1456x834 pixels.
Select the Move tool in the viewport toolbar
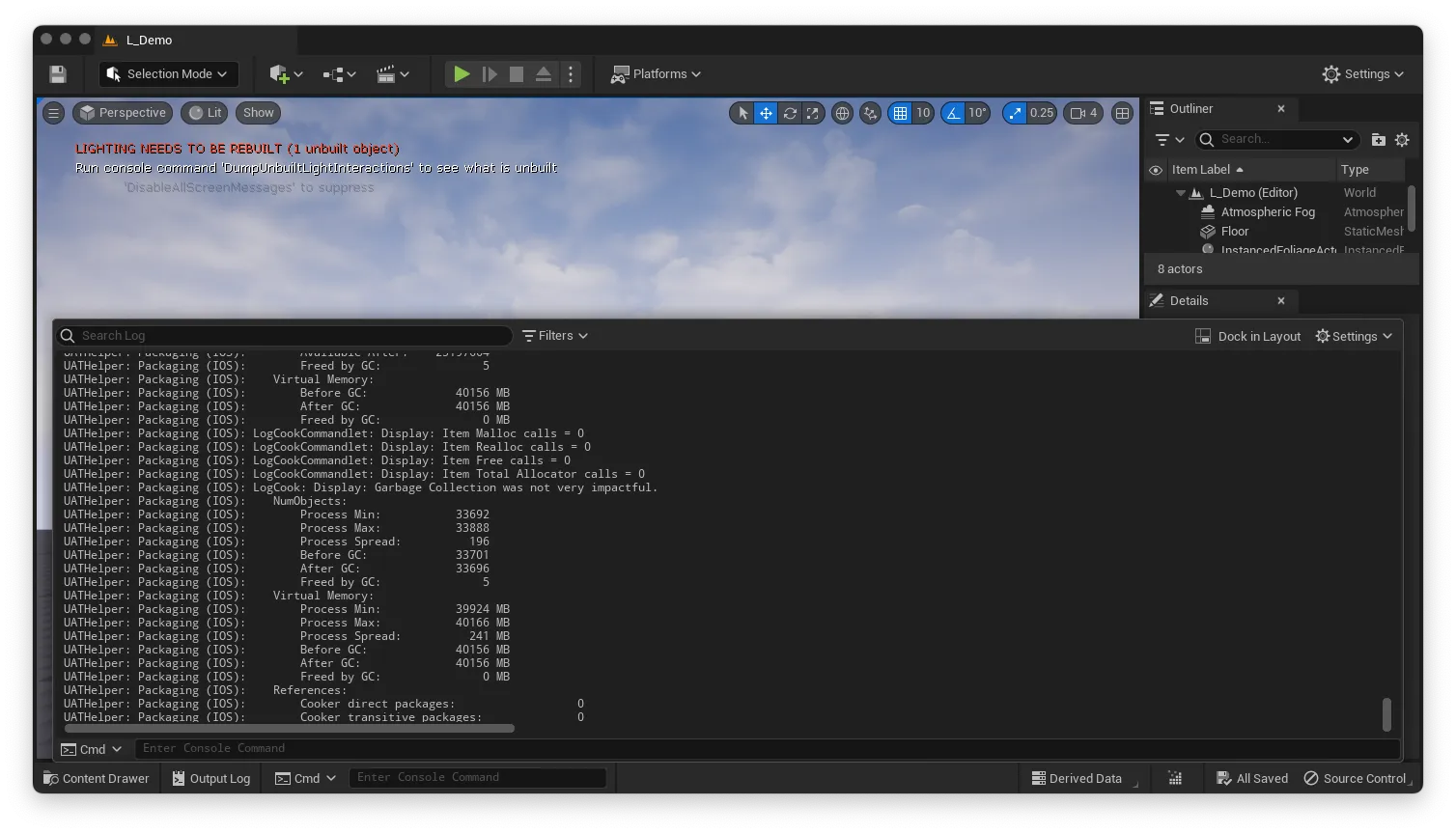click(765, 113)
